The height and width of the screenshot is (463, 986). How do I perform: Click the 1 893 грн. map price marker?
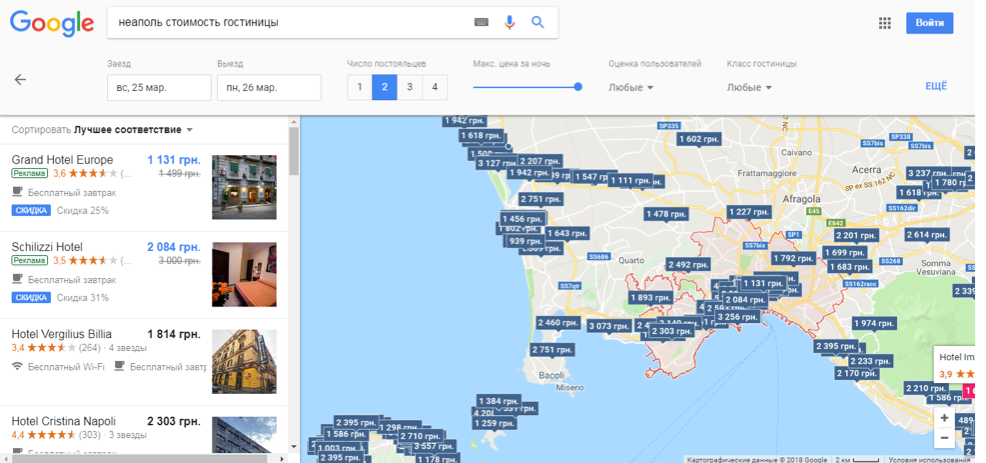click(651, 298)
